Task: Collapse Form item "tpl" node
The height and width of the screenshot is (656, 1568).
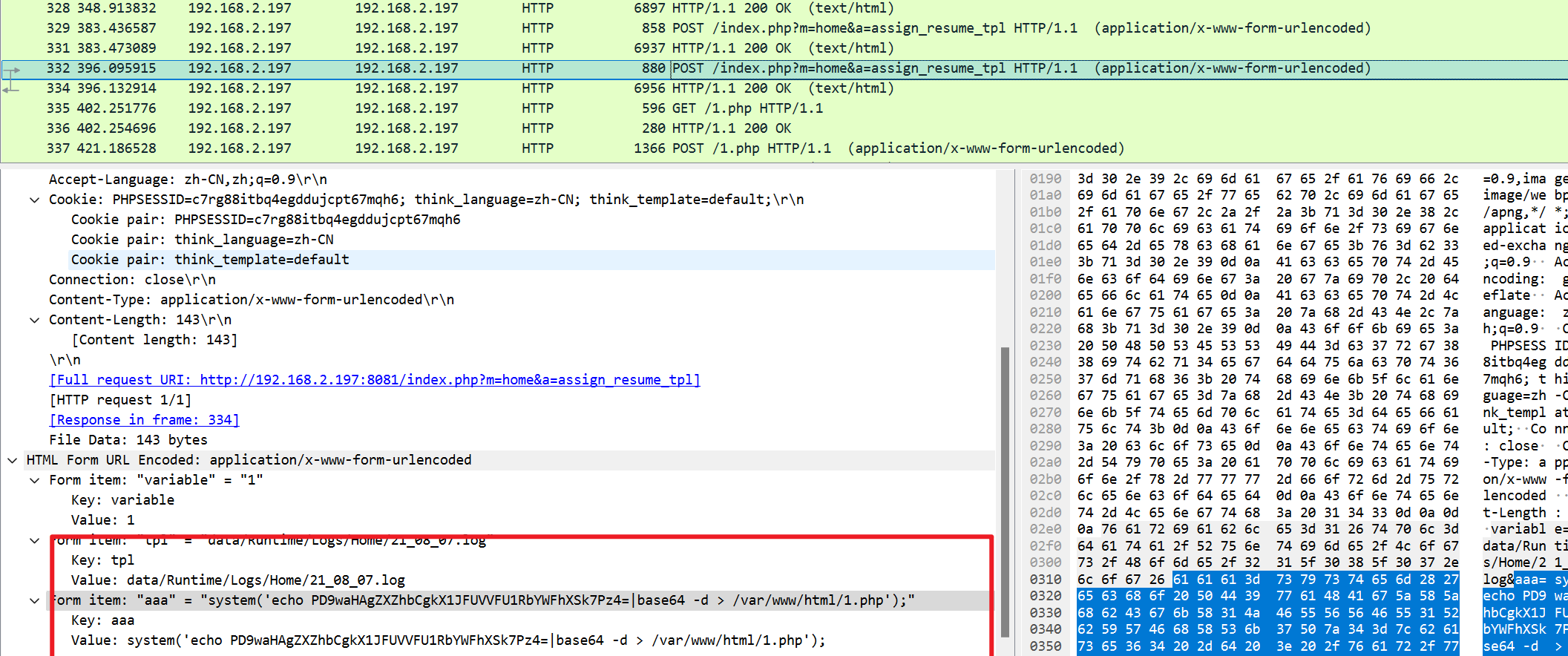Action: 34,540
